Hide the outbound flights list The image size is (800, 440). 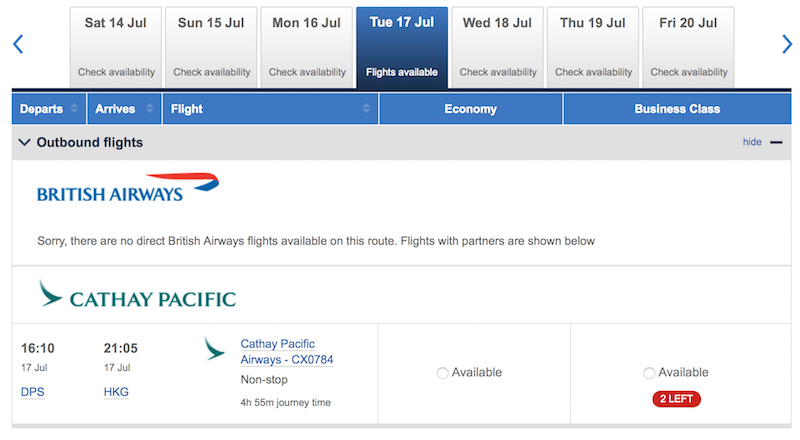coord(752,142)
